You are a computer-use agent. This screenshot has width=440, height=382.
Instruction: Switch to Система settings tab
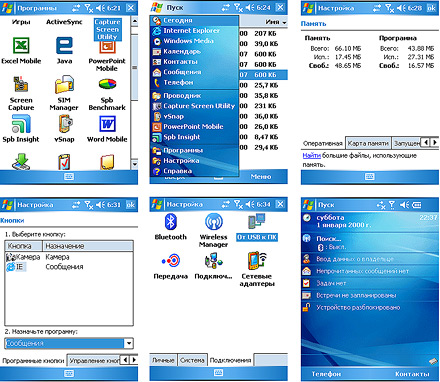(192, 360)
